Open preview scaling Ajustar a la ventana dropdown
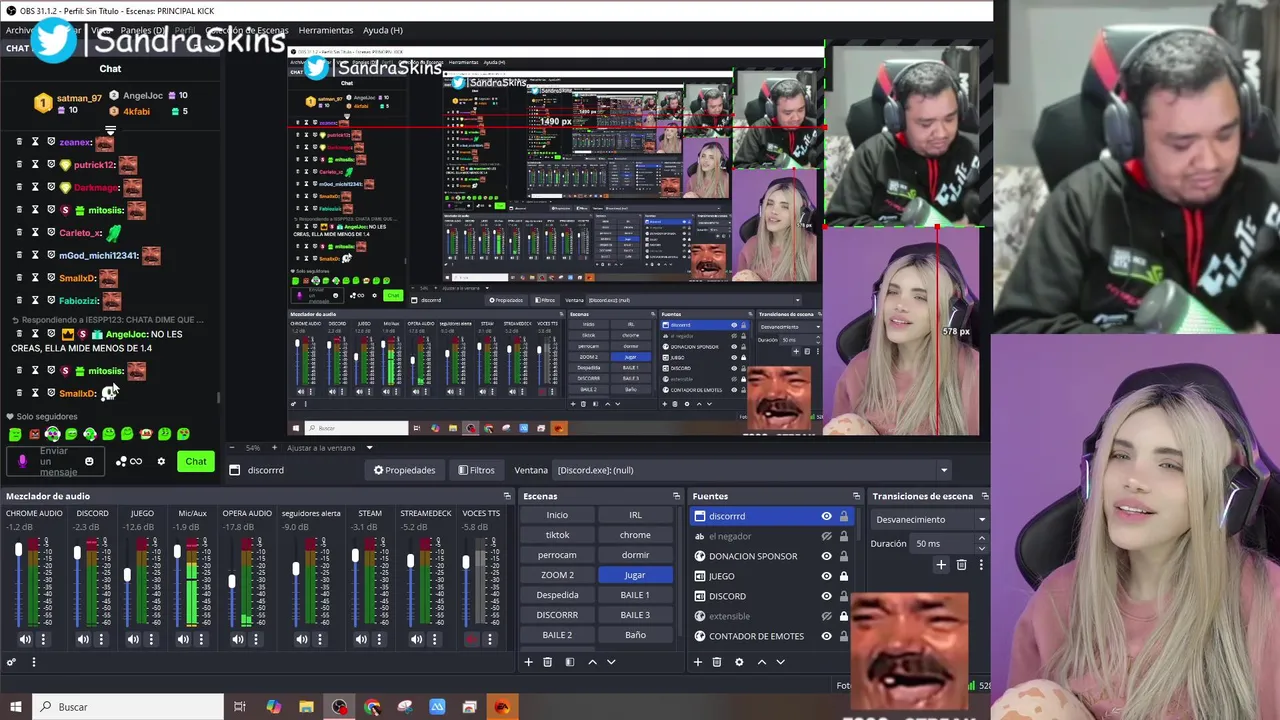1280x720 pixels. [x=328, y=447]
